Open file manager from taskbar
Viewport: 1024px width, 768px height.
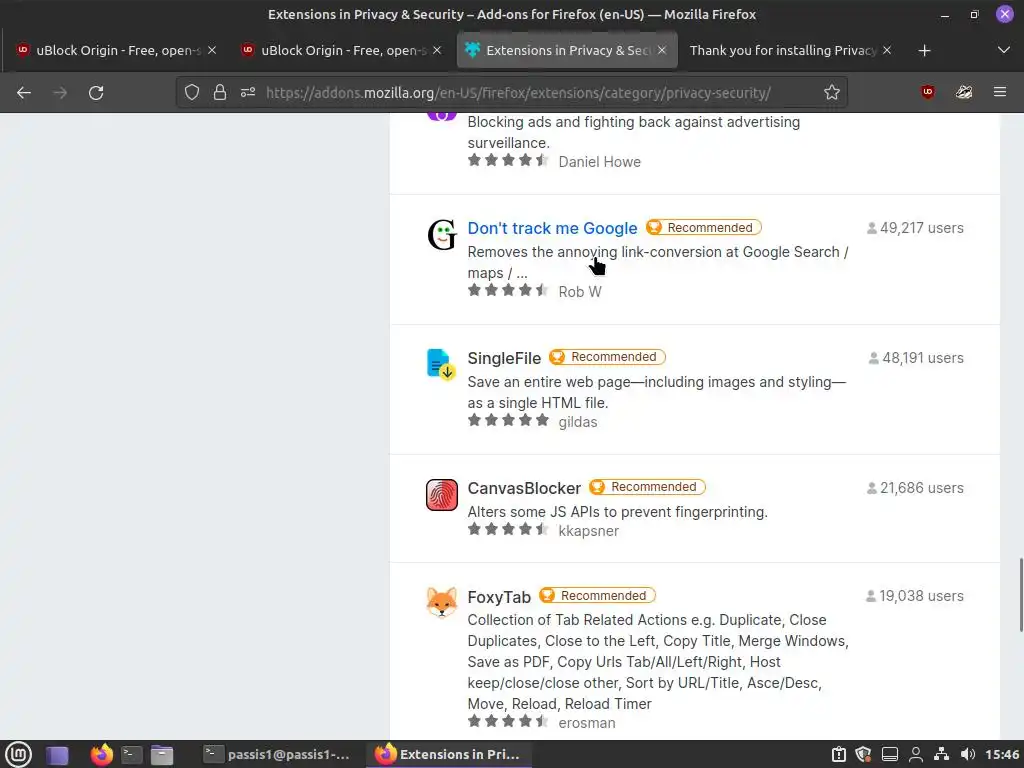pos(161,755)
